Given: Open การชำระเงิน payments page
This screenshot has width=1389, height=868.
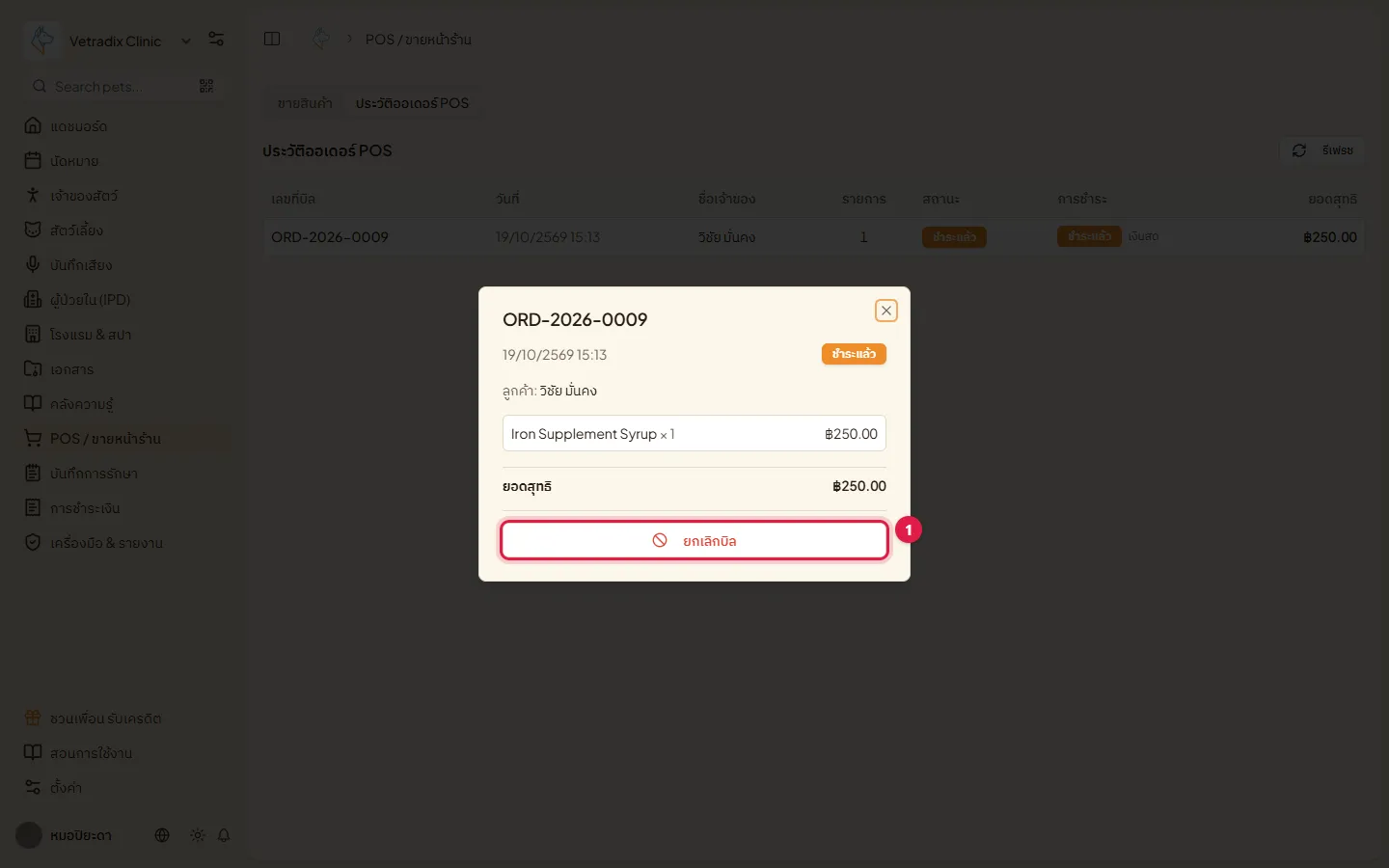Looking at the screenshot, I should [125, 508].
